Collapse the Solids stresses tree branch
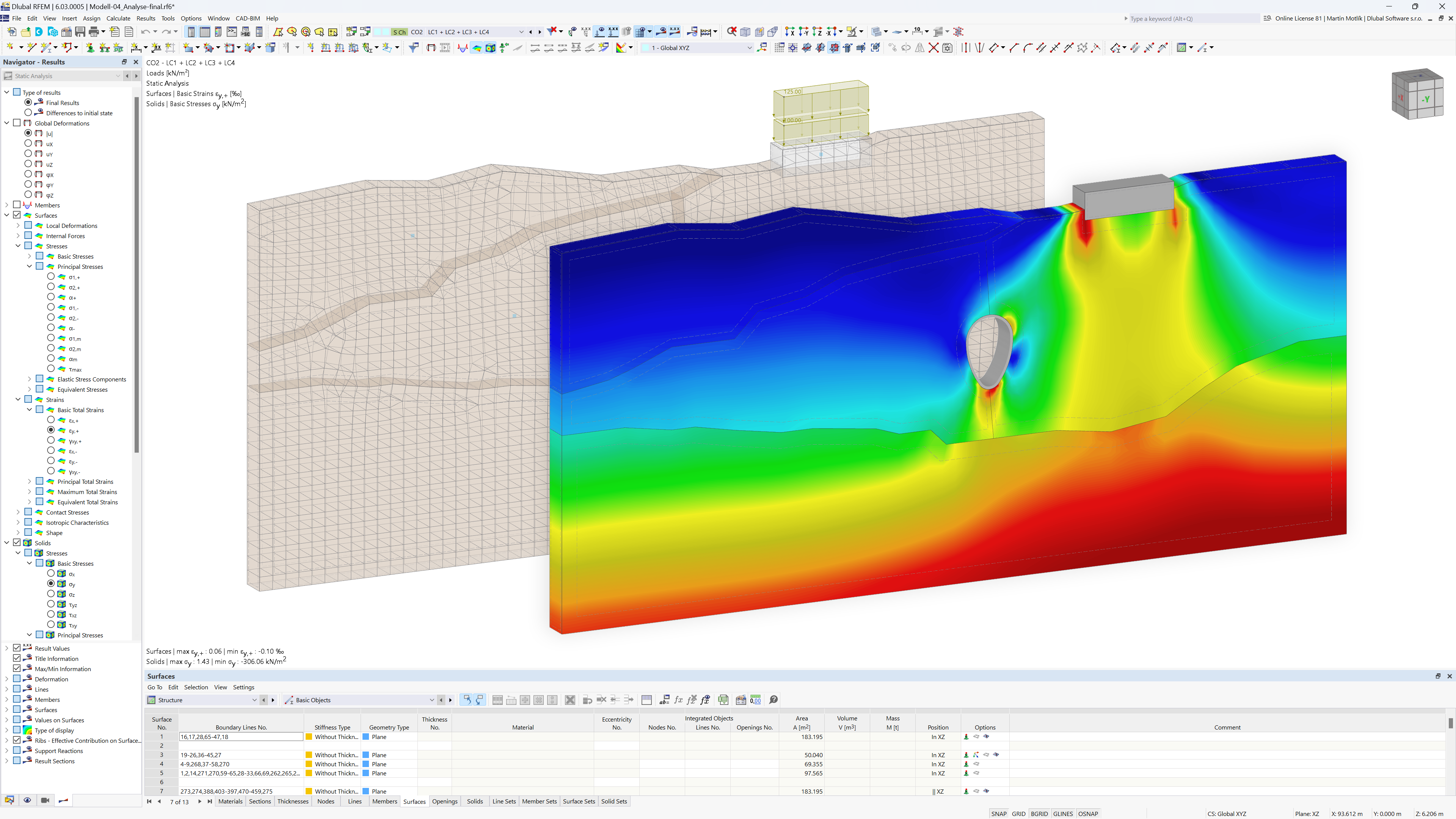The height and width of the screenshot is (819, 1456). pyautogui.click(x=18, y=553)
